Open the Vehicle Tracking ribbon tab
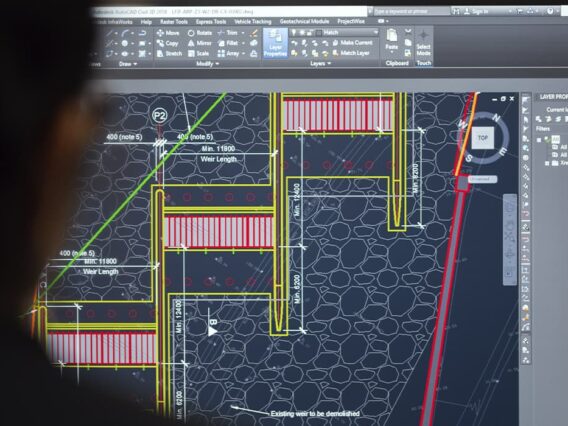This screenshot has height=426, width=568. pyautogui.click(x=252, y=22)
